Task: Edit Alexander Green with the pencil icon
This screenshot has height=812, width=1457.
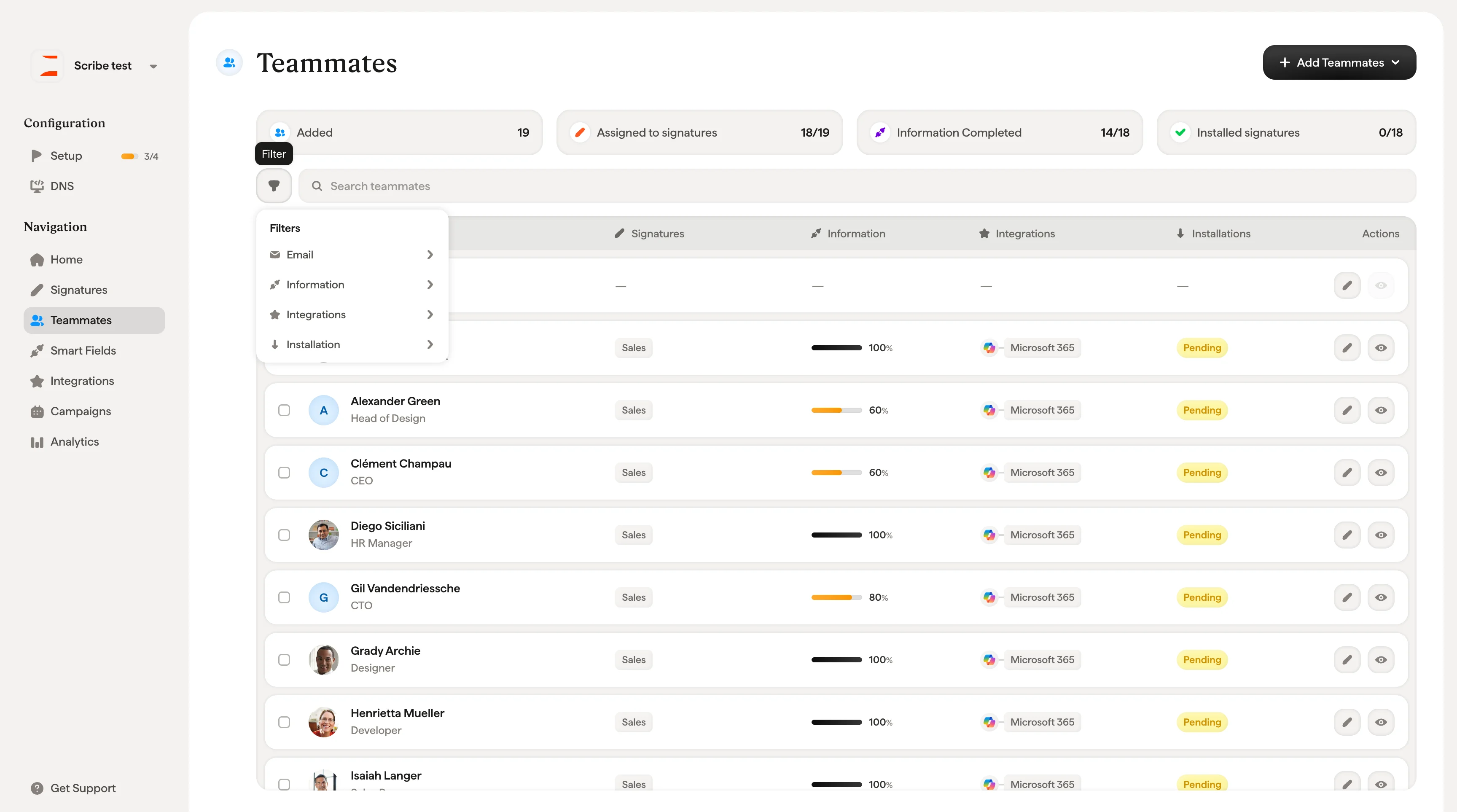Action: tap(1347, 410)
